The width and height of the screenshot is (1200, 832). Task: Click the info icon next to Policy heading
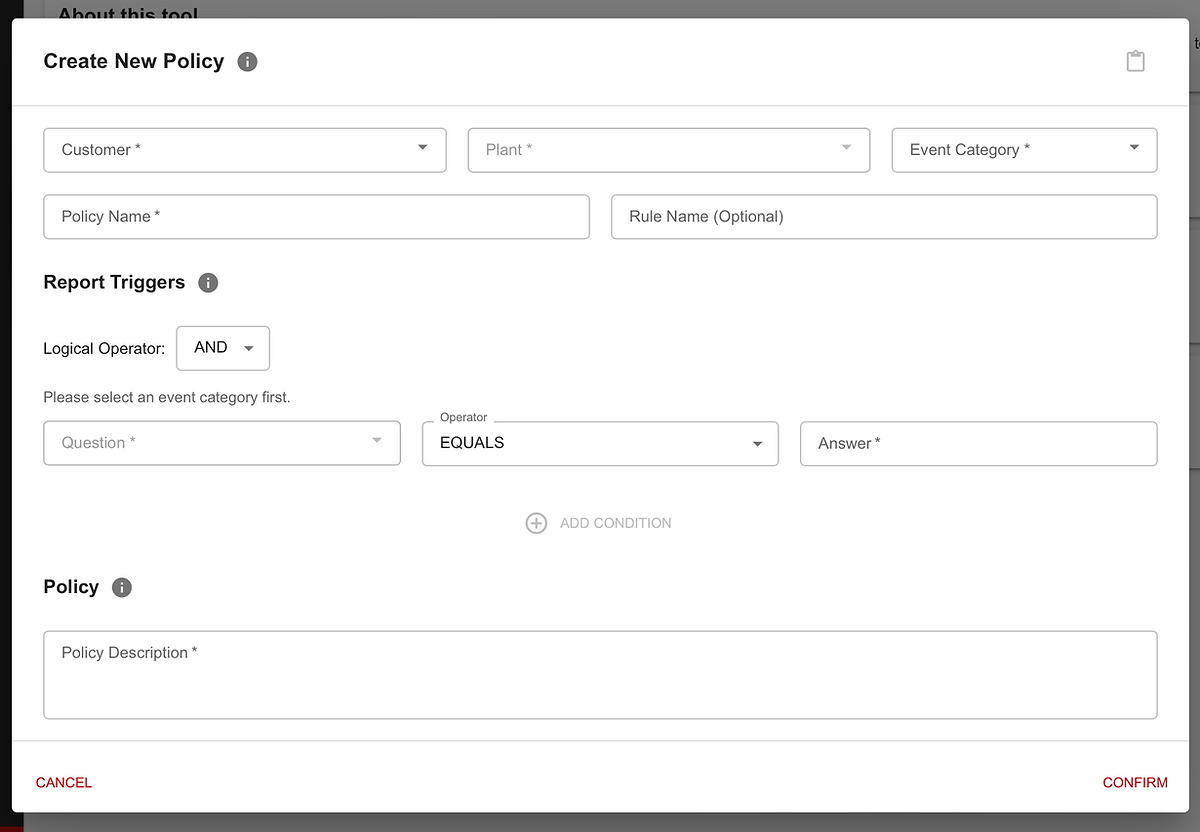122,588
